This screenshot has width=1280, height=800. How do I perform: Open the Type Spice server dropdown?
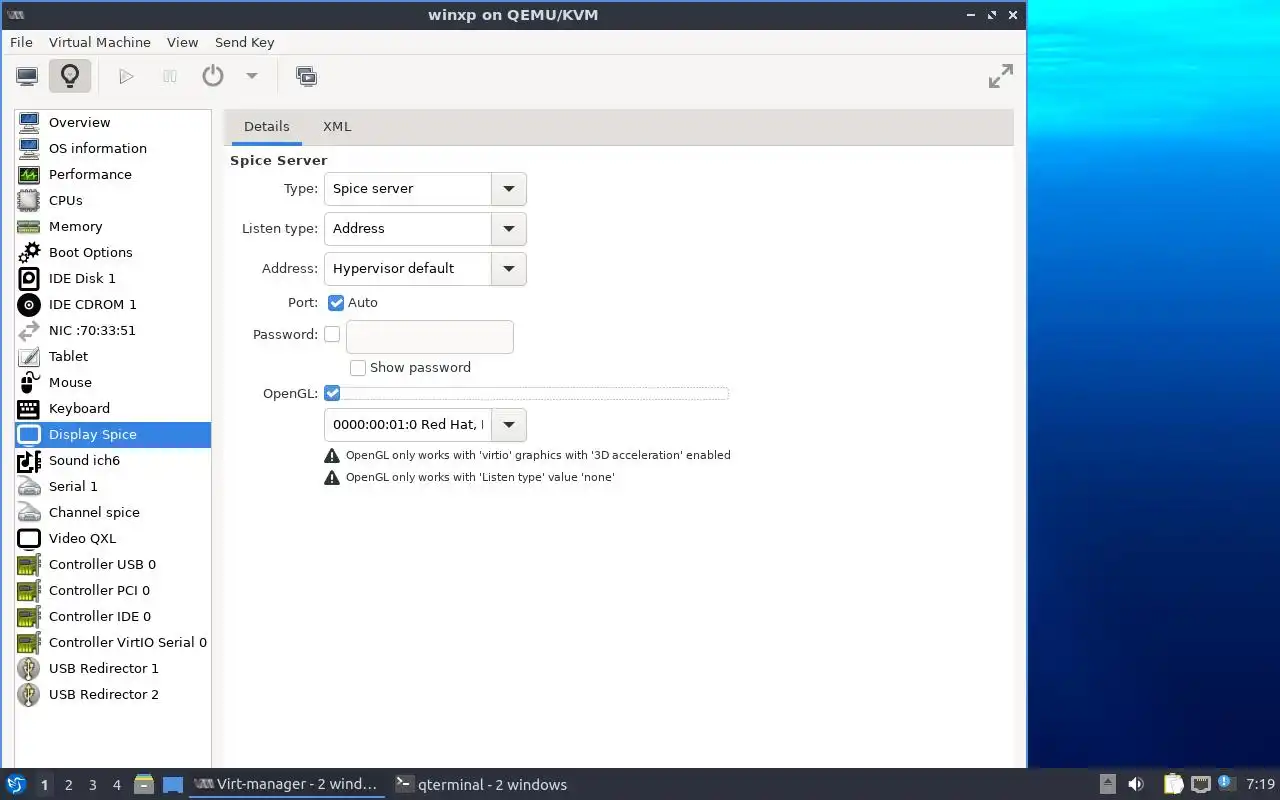(425, 188)
